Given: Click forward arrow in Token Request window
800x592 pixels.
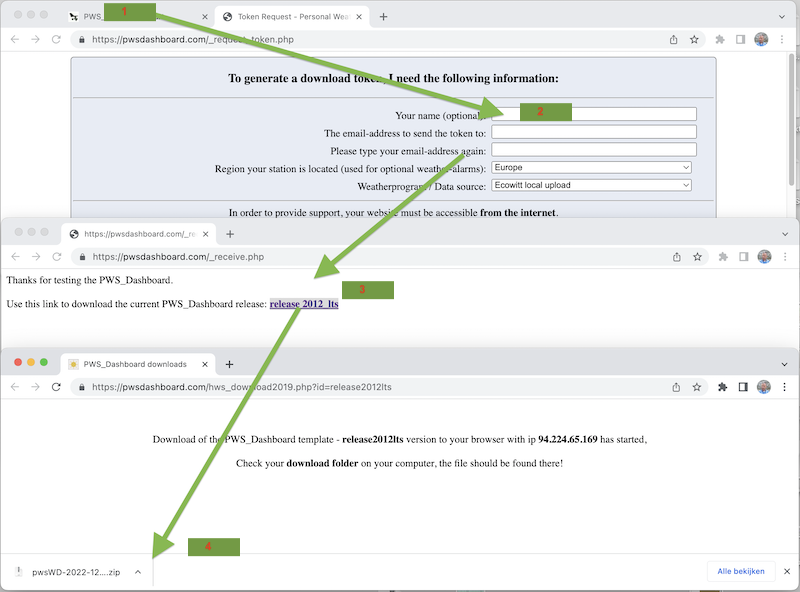Looking at the screenshot, I should click(x=35, y=39).
